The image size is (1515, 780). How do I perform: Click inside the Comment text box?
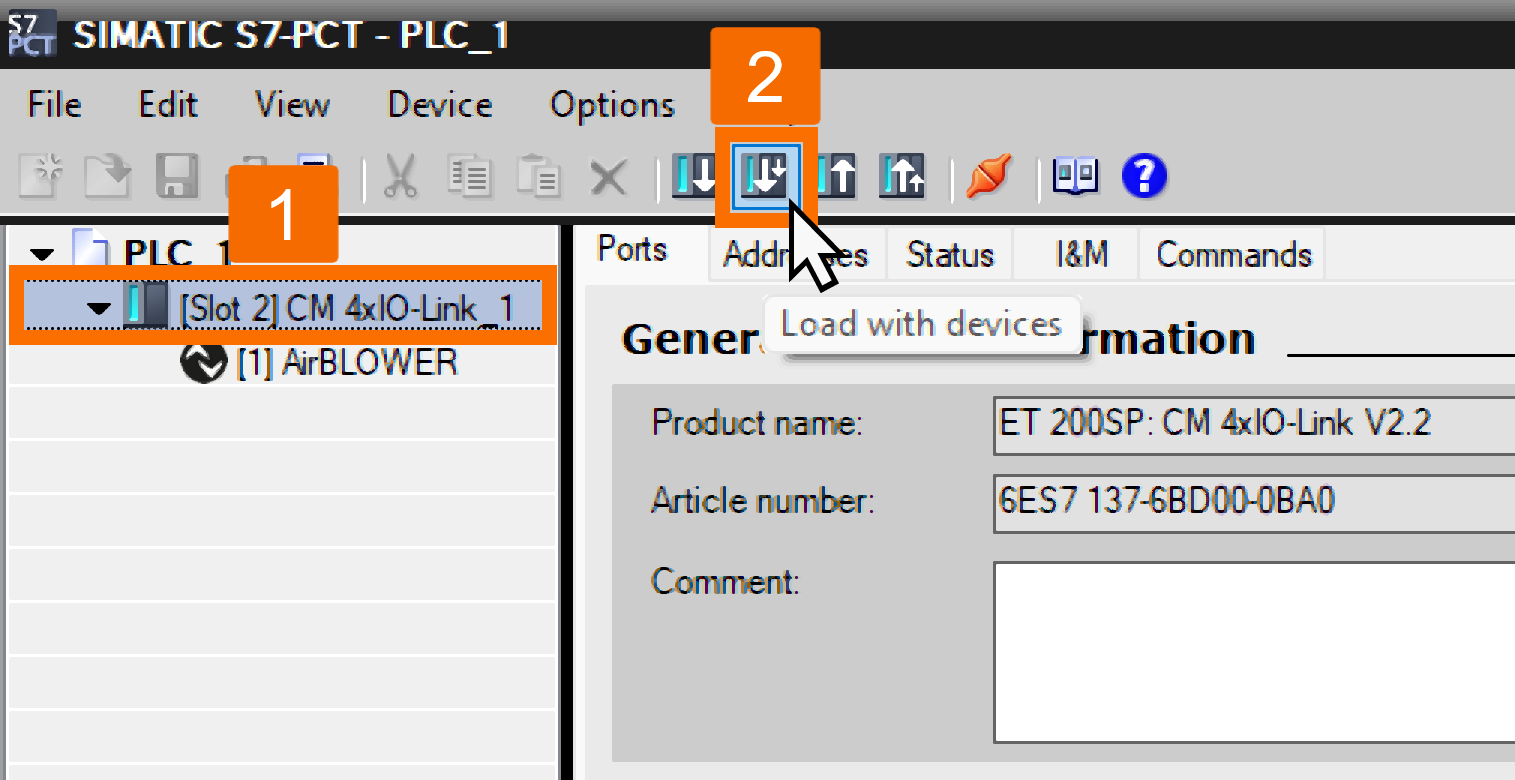[1254, 652]
